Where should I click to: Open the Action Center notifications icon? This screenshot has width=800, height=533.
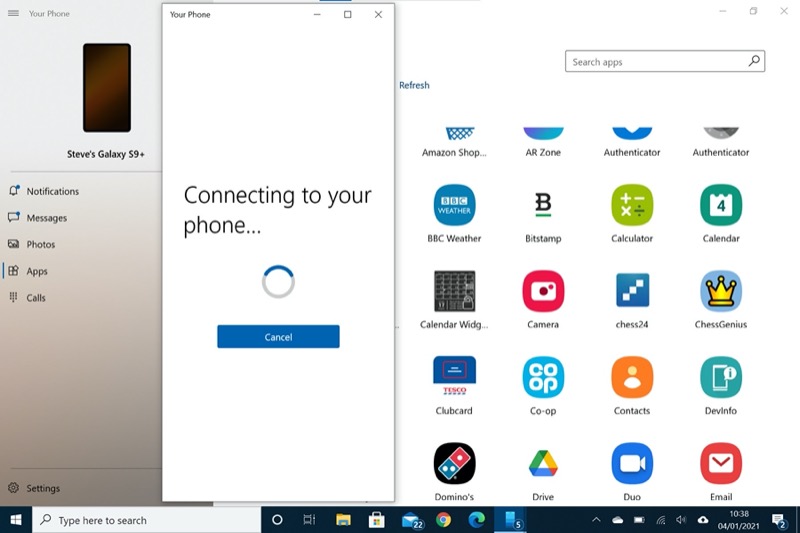pyautogui.click(x=779, y=520)
